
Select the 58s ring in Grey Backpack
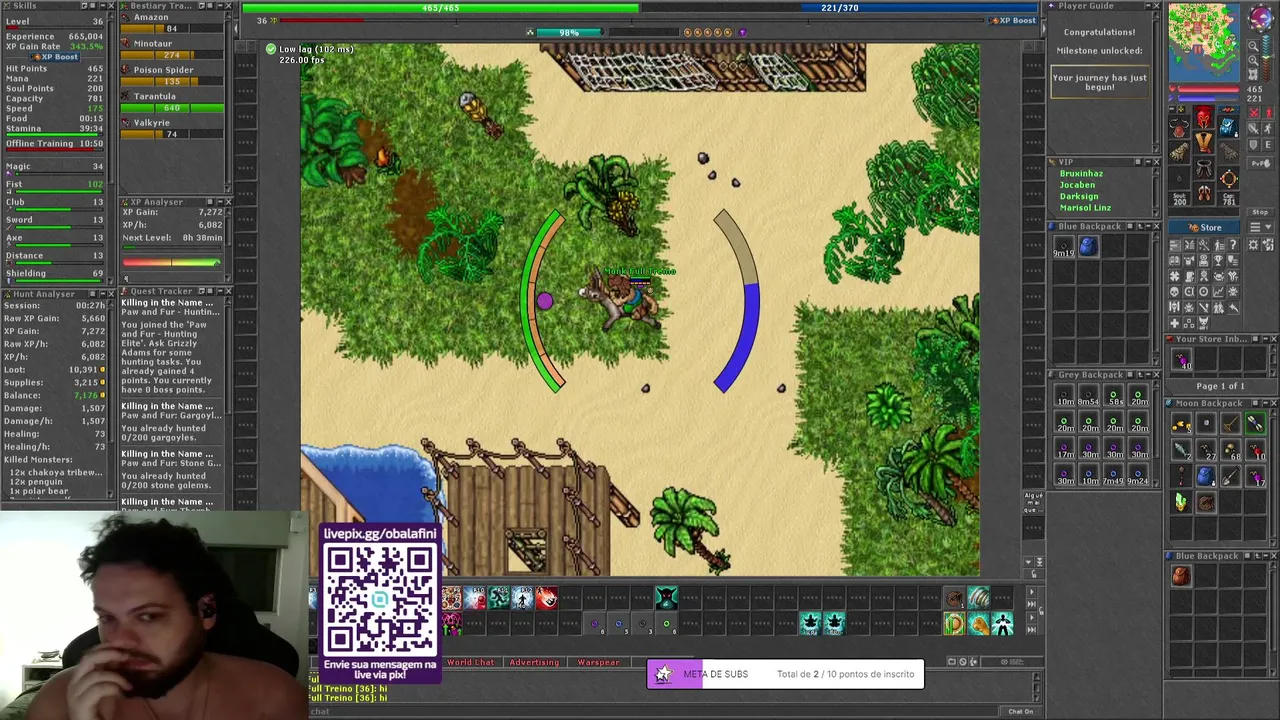[x=1114, y=397]
